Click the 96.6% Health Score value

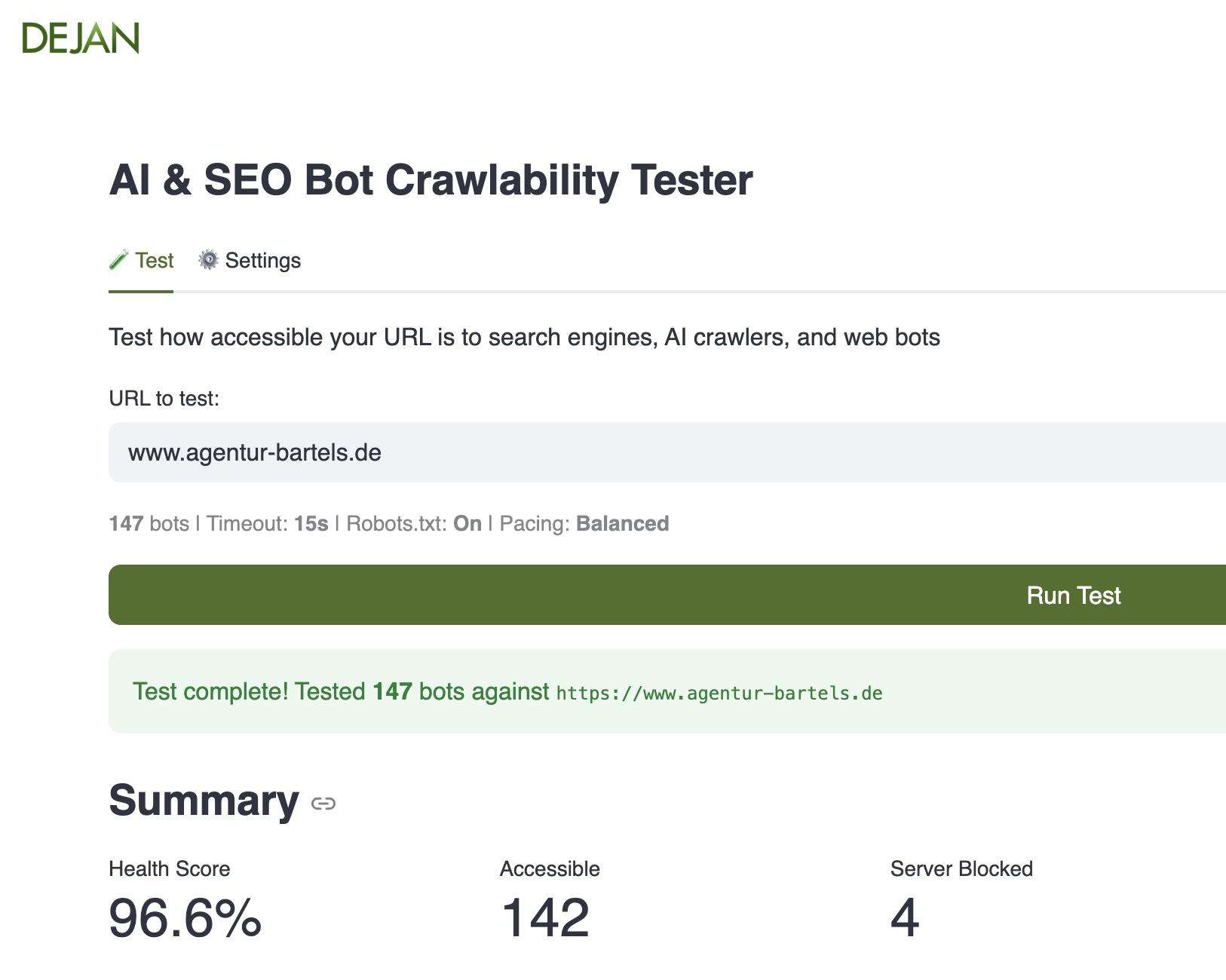pyautogui.click(x=185, y=917)
